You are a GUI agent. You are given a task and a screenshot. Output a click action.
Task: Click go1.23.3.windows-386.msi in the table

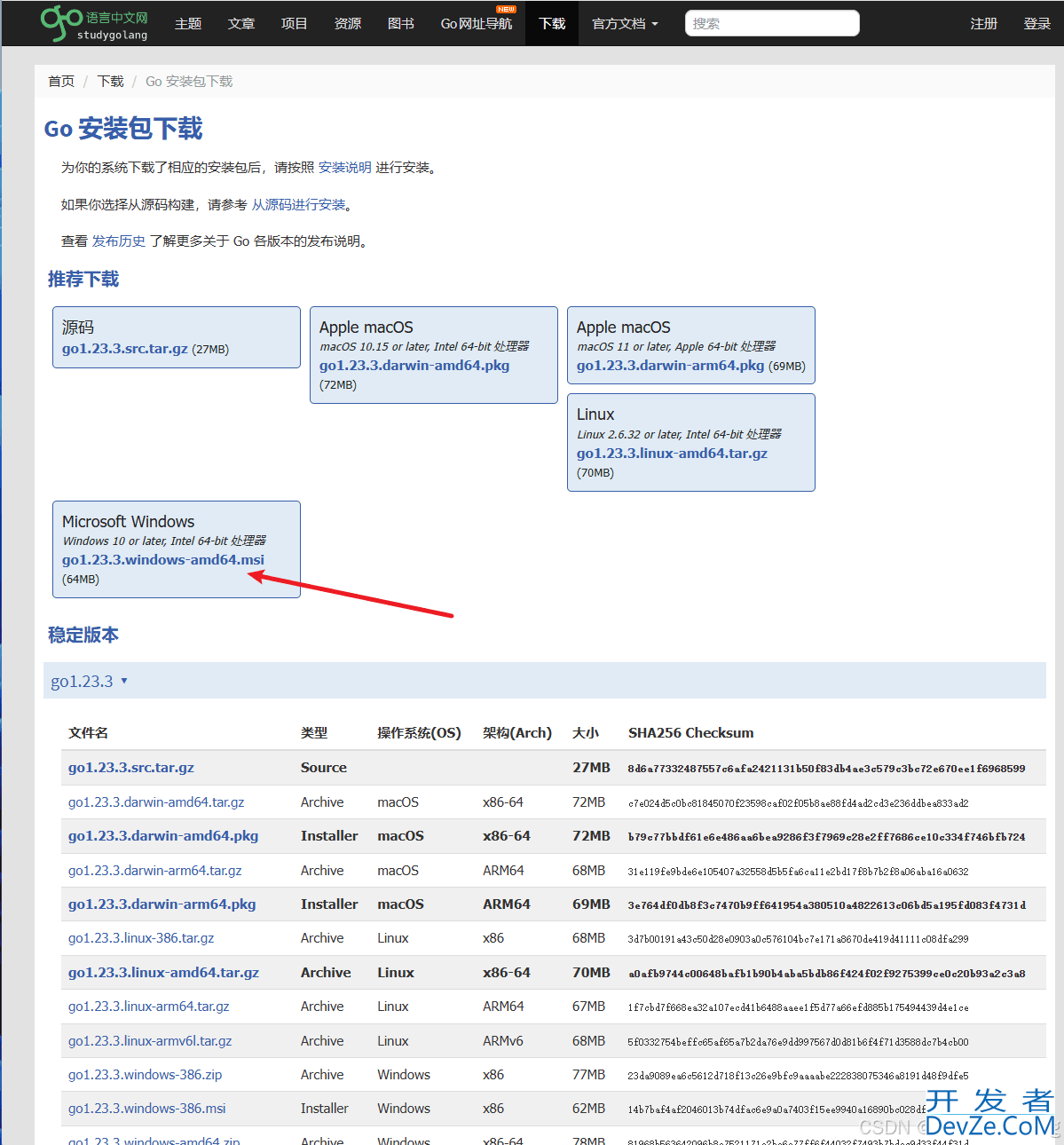click(x=147, y=1109)
